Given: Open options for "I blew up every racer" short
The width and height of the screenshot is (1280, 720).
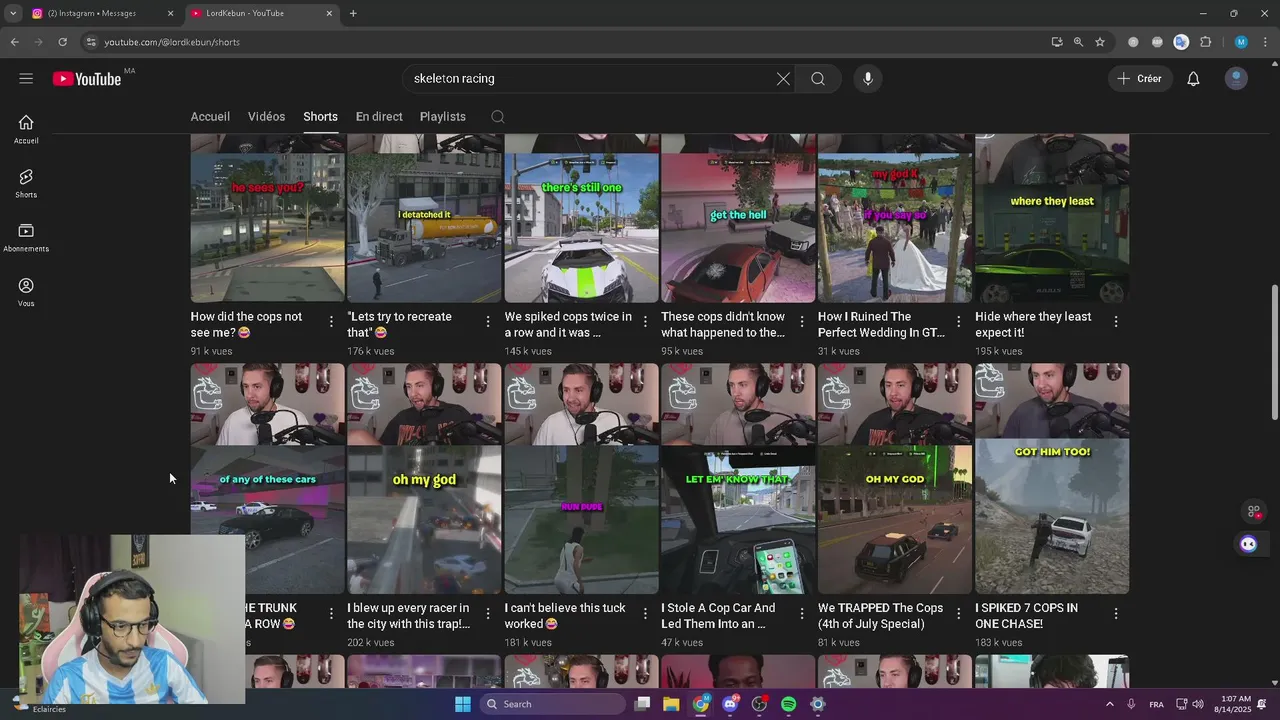Looking at the screenshot, I should click(488, 613).
